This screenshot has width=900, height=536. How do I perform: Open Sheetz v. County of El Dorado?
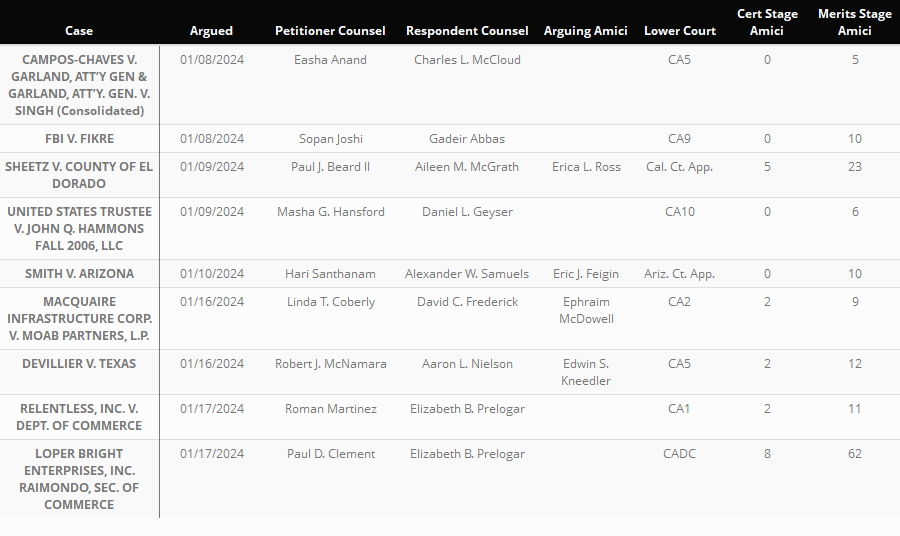point(79,175)
